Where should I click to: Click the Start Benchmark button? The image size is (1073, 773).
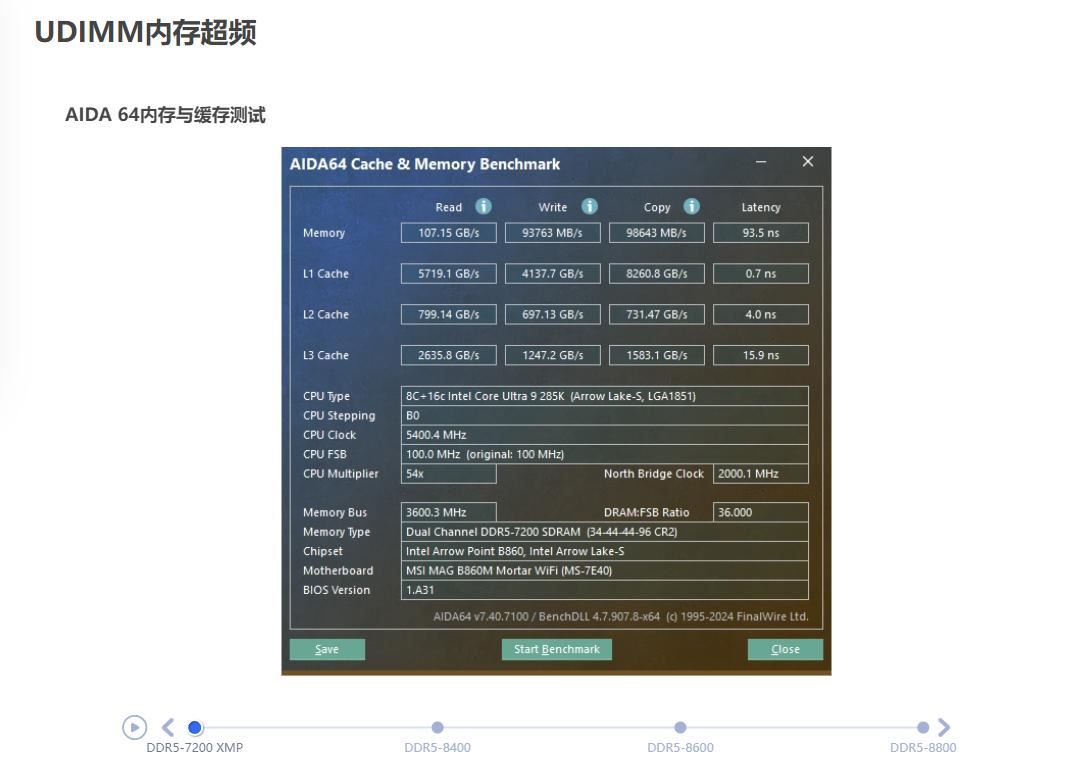(556, 649)
